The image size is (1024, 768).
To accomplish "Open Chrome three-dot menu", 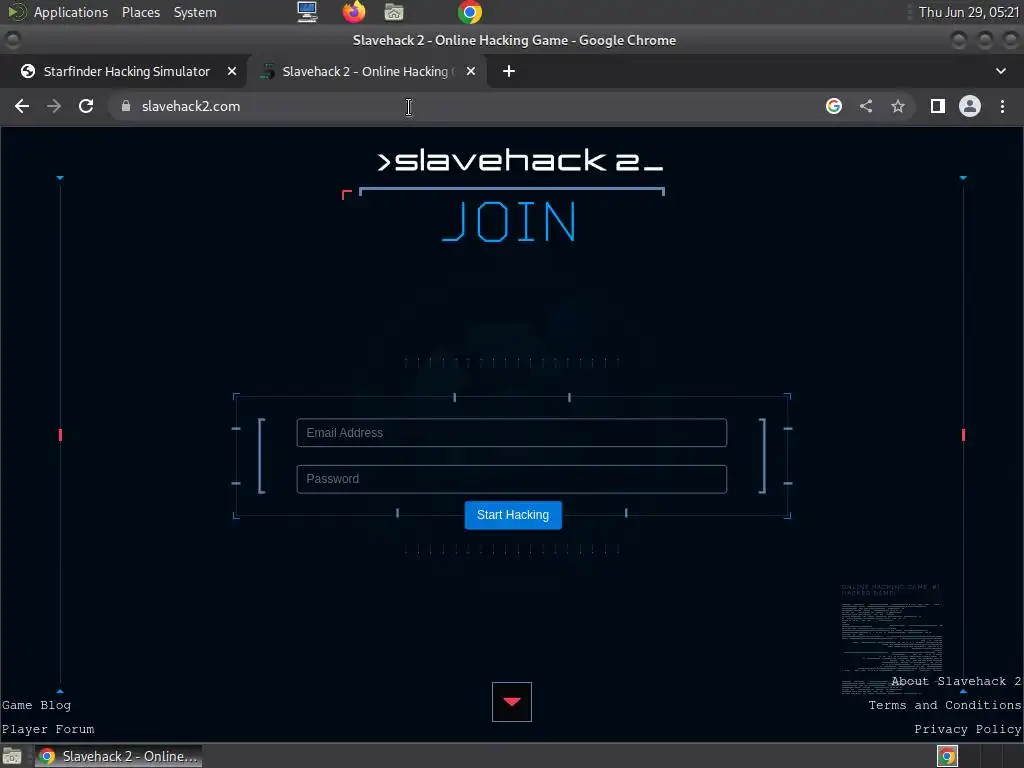I will pyautogui.click(x=1002, y=106).
